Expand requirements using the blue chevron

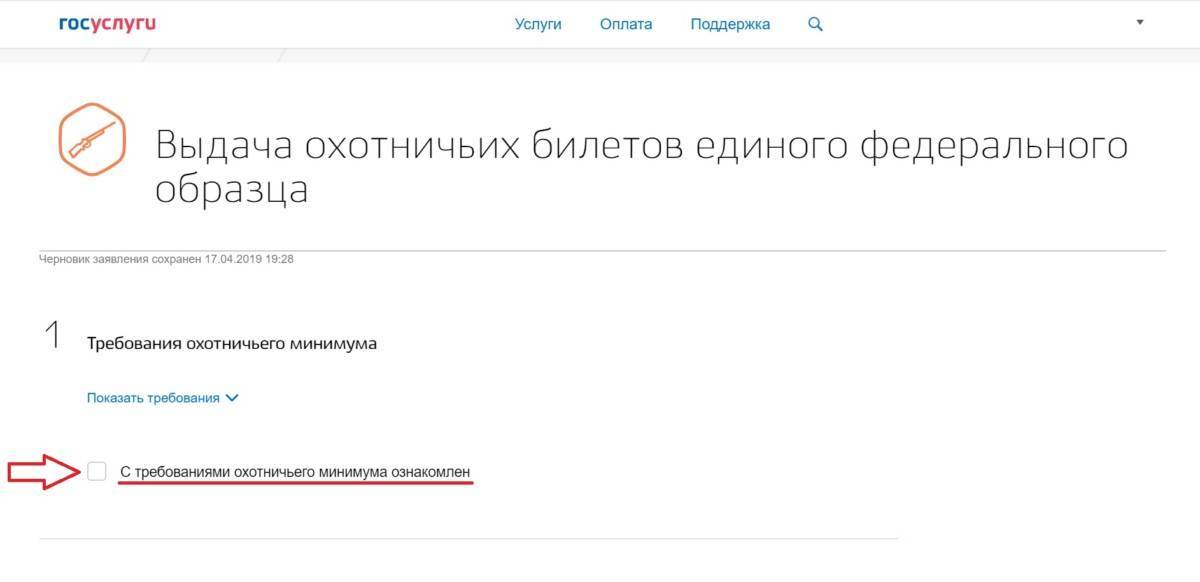coord(233,398)
